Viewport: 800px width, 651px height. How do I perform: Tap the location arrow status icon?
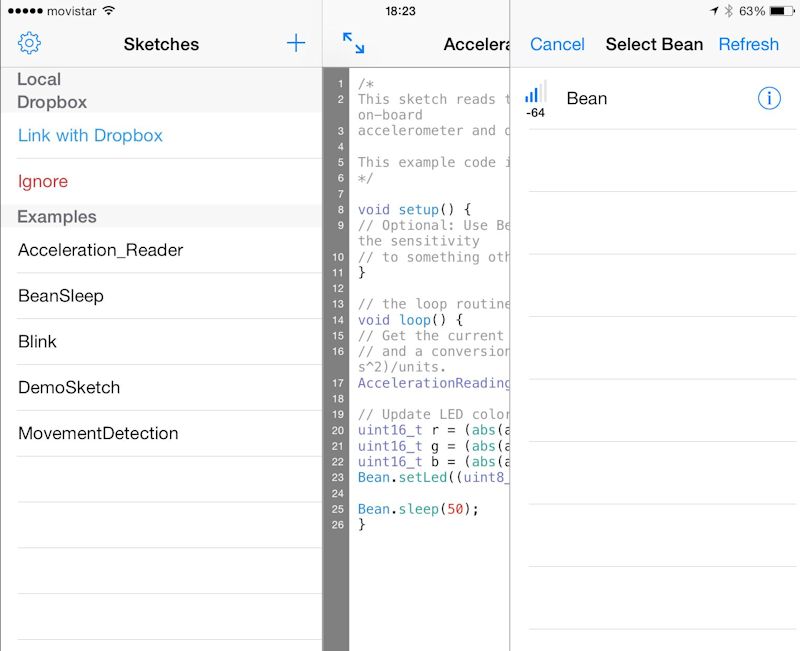click(714, 11)
